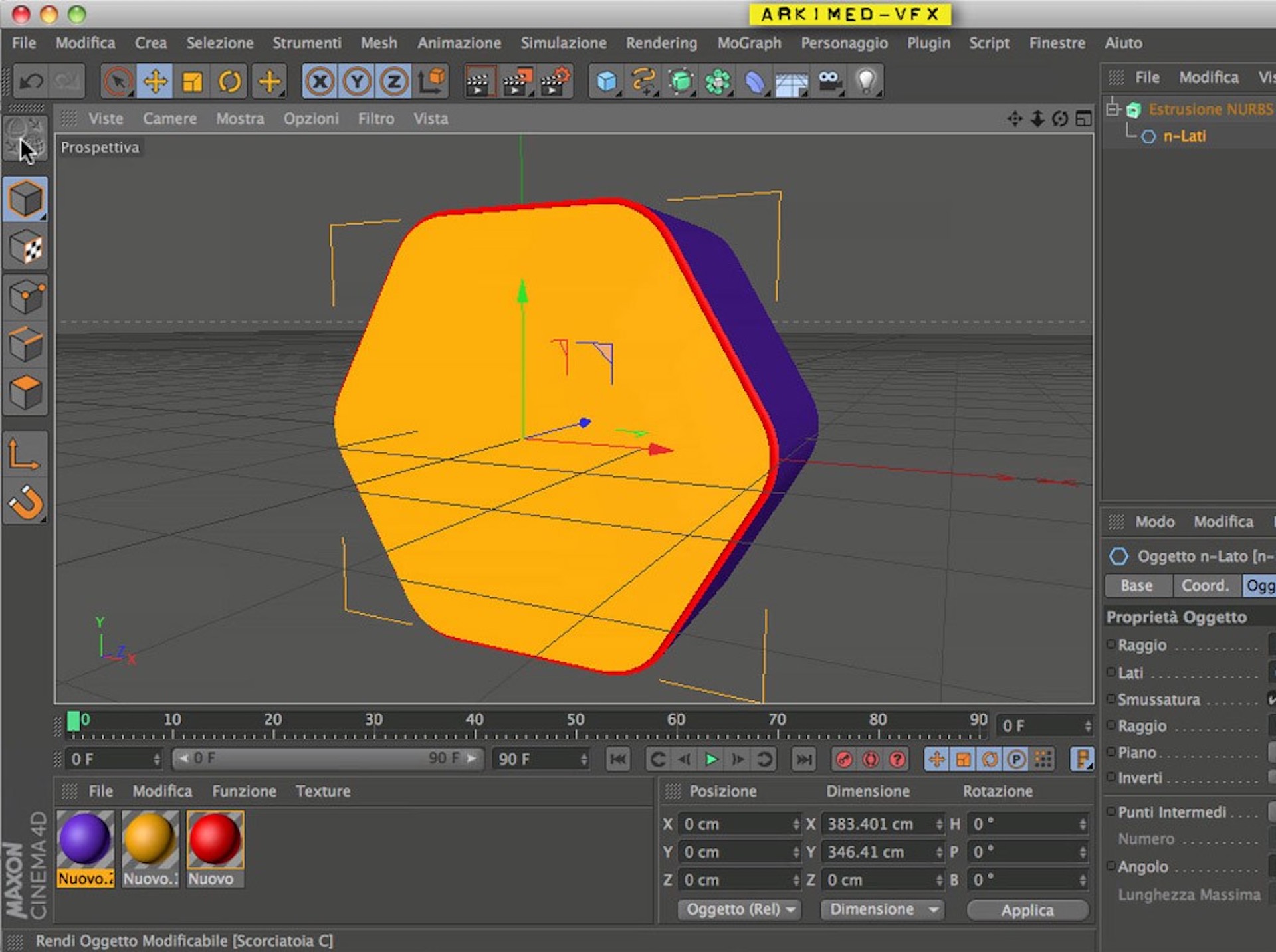Switch to polygon mode in left palette
Screen dimensions: 1276x952
pyautogui.click(x=25, y=393)
